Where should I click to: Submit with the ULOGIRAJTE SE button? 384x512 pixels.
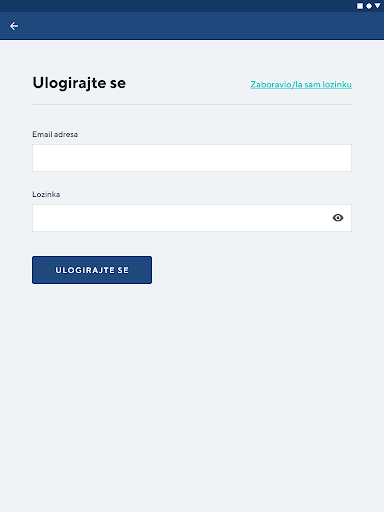(x=92, y=270)
